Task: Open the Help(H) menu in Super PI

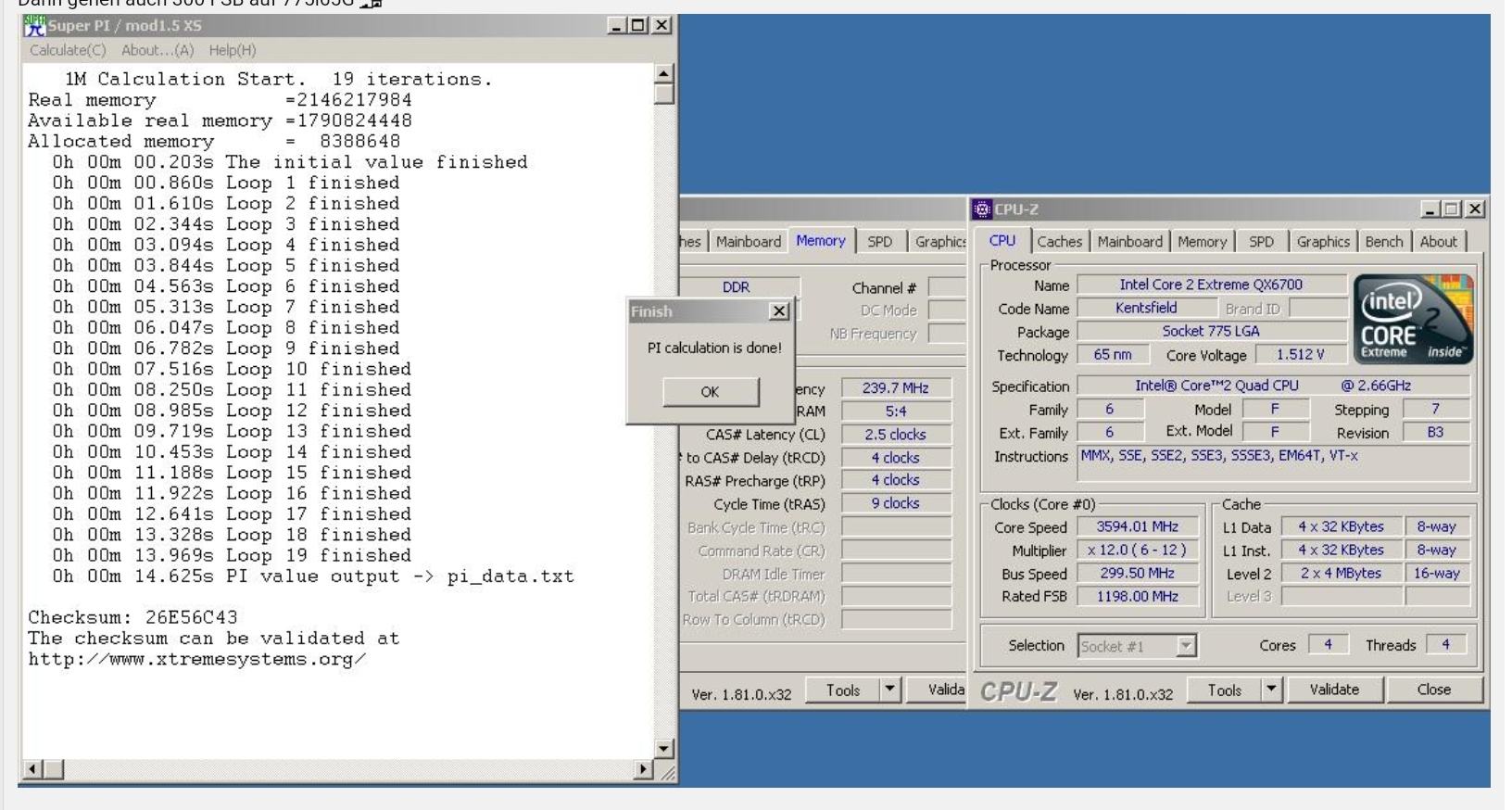Action: coord(233,50)
